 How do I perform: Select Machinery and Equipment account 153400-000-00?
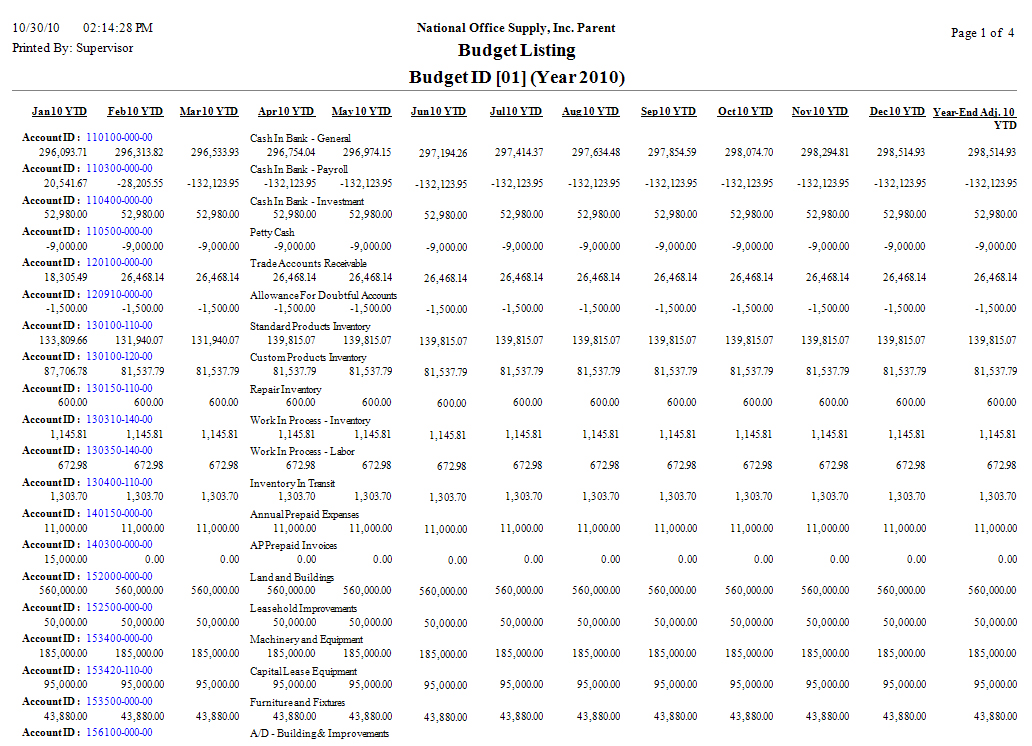[119, 639]
